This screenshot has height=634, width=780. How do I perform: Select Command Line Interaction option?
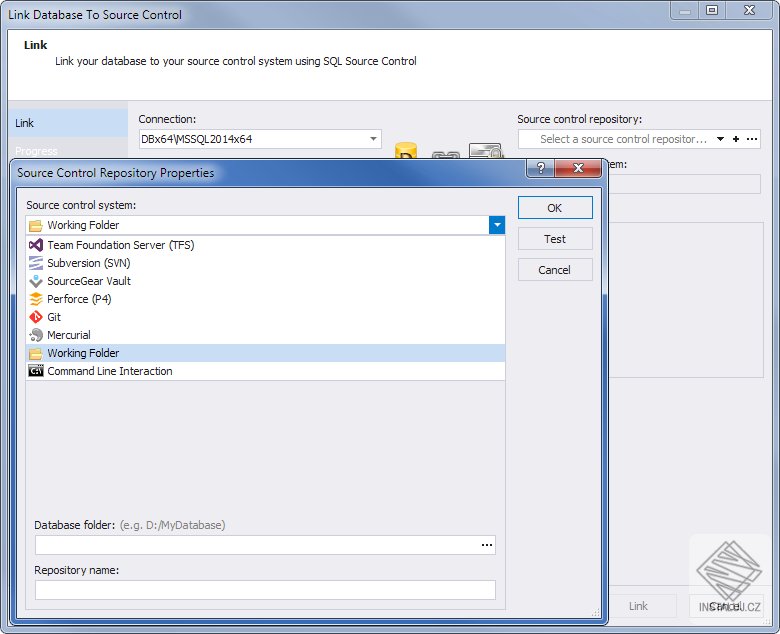click(265, 371)
